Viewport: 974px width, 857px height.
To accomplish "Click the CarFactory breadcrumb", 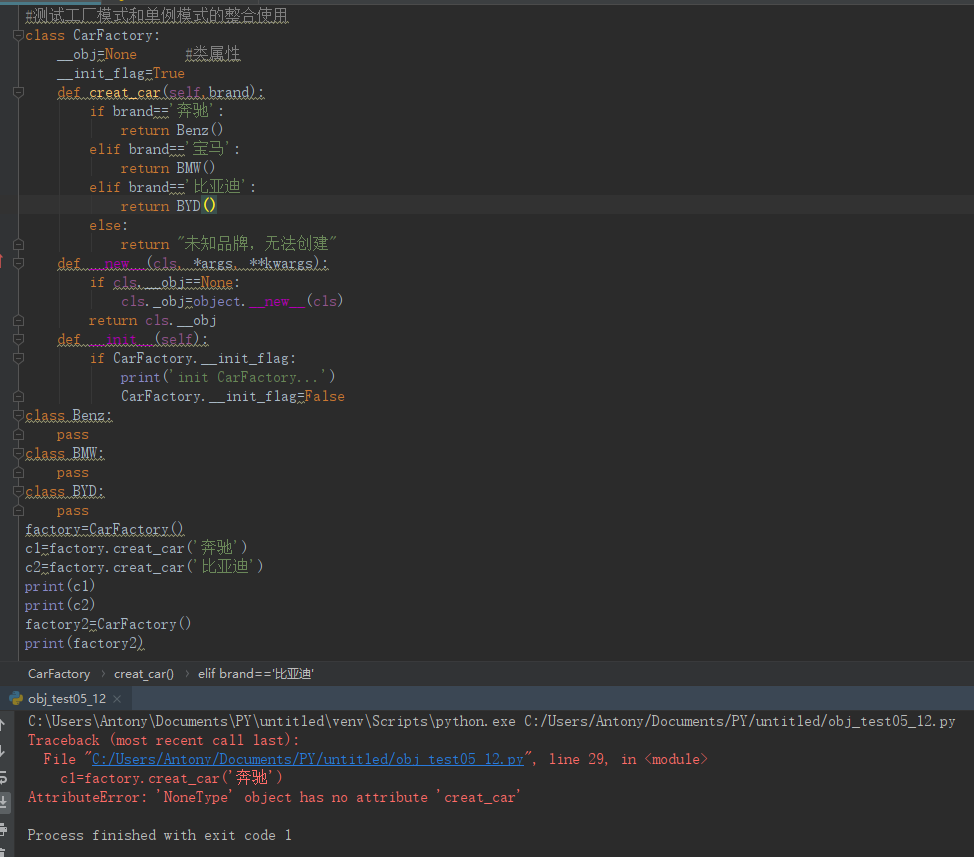I will click(x=59, y=674).
